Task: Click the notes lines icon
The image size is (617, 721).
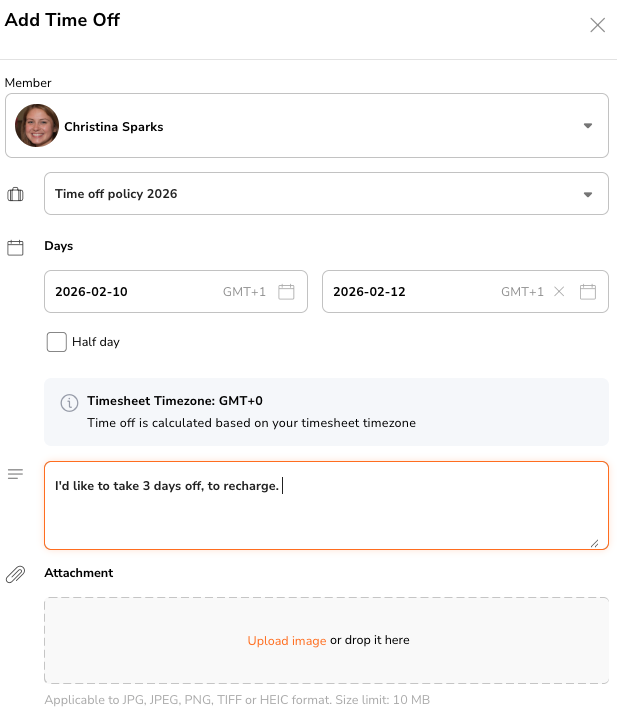Action: click(x=15, y=474)
